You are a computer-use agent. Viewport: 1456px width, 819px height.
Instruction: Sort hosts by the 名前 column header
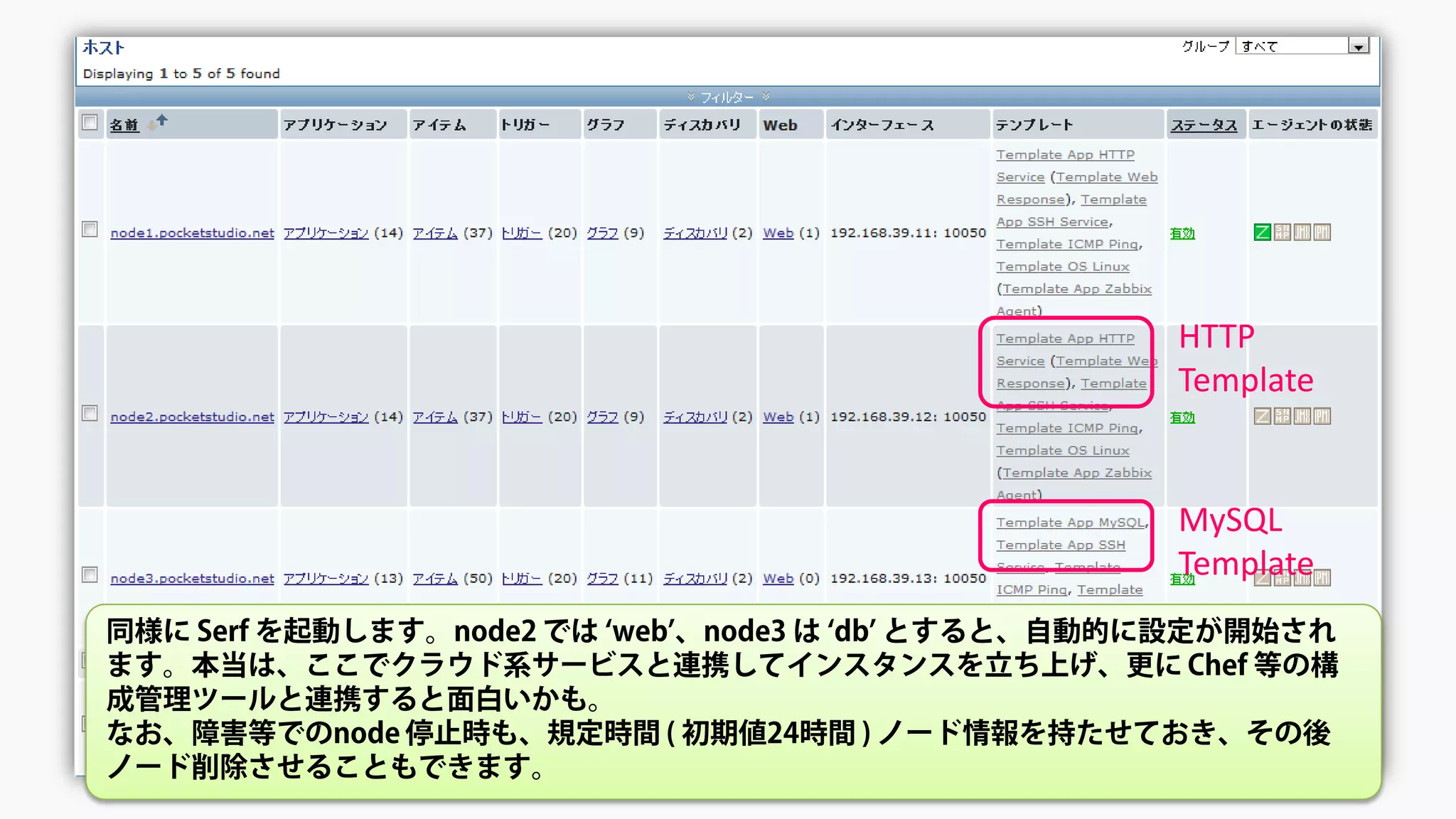click(x=124, y=125)
